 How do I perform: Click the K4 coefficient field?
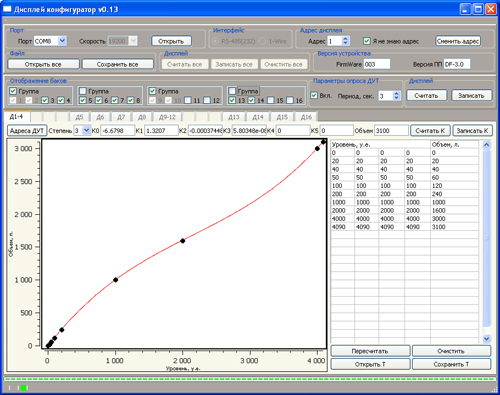[293, 130]
